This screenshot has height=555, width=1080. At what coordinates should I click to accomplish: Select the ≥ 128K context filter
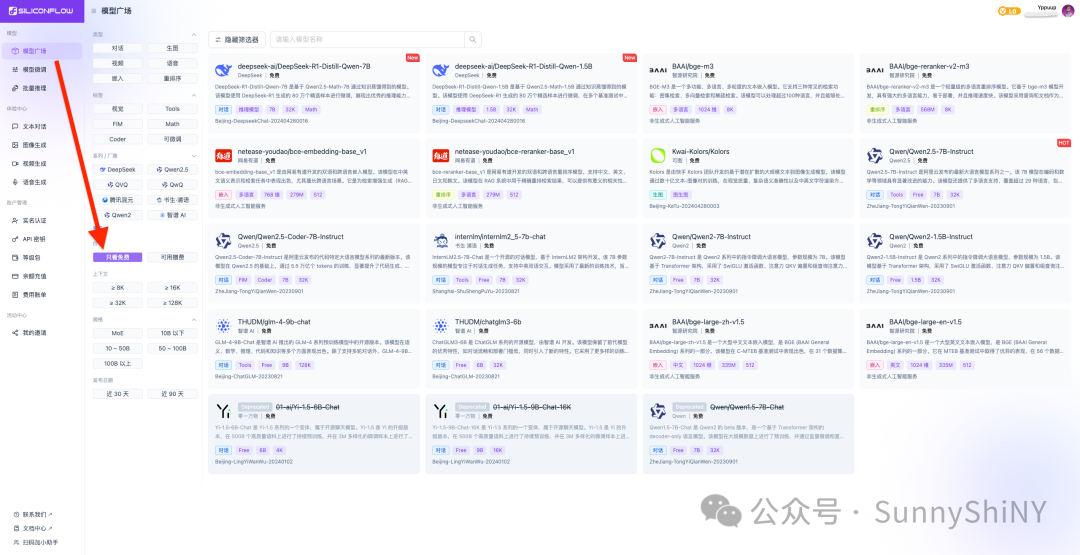click(172, 303)
